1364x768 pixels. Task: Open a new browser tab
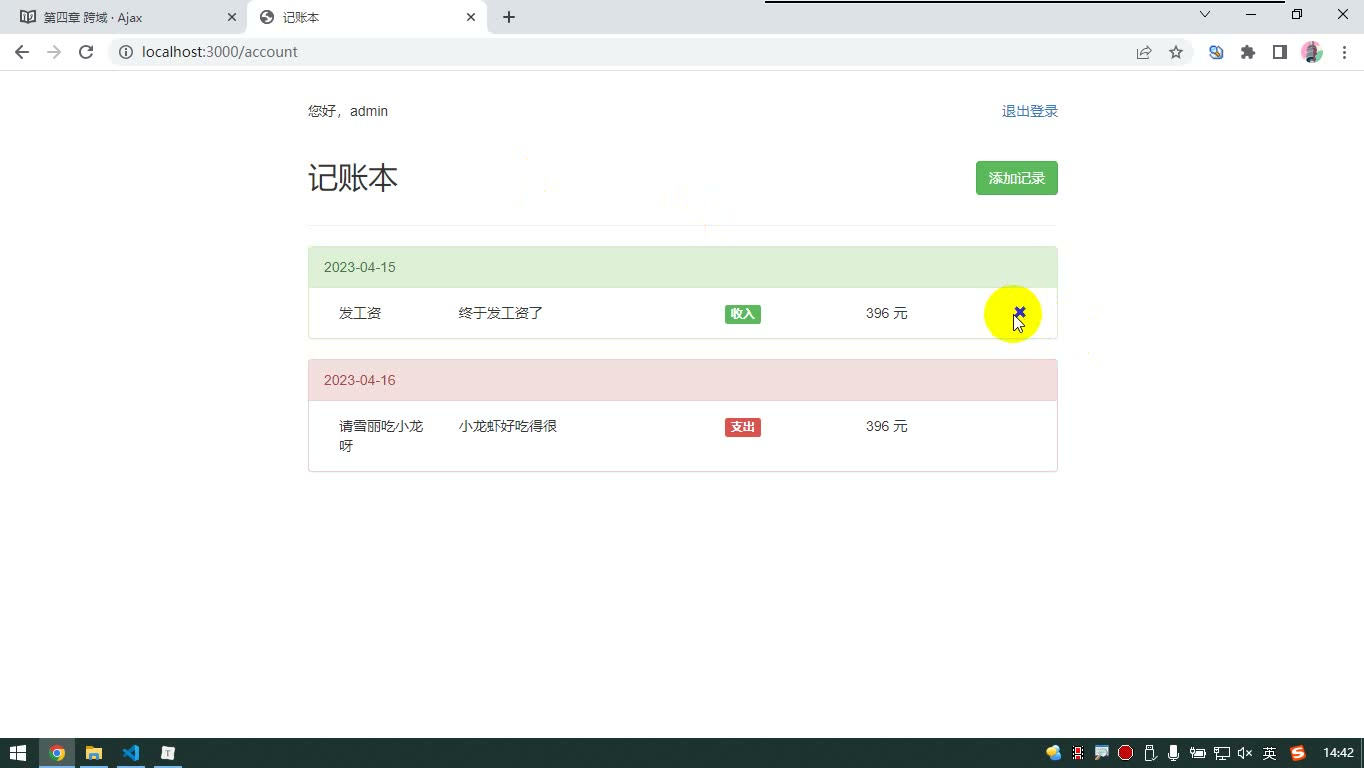(x=509, y=17)
